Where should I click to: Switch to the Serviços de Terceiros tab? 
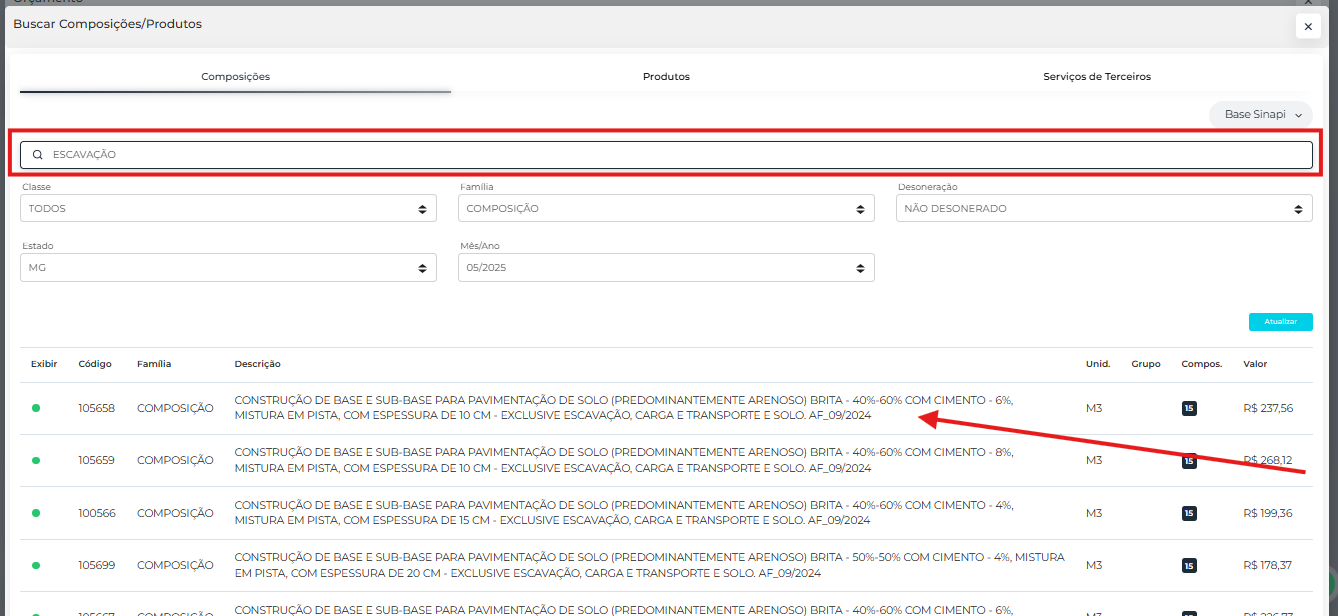(x=1096, y=77)
